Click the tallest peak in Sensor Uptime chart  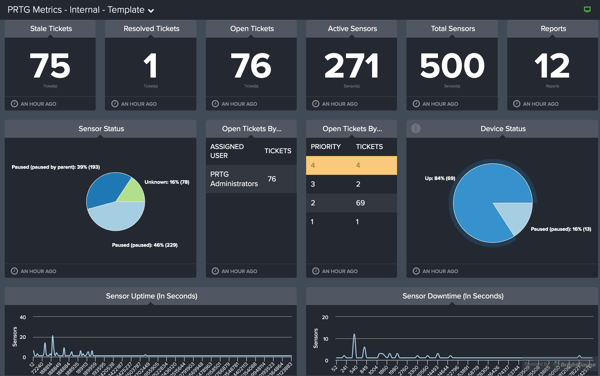pyautogui.click(x=52, y=337)
